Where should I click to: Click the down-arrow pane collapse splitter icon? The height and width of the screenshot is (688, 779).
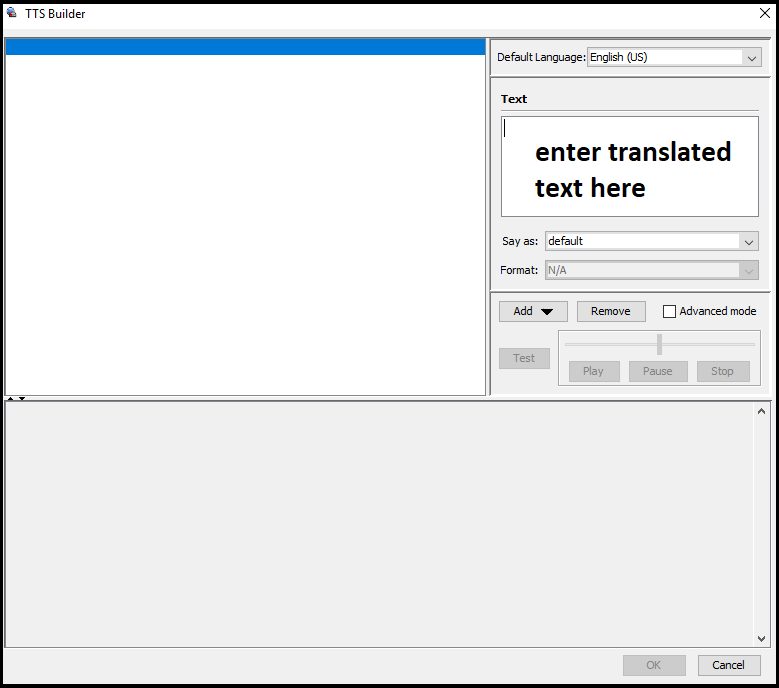22,398
